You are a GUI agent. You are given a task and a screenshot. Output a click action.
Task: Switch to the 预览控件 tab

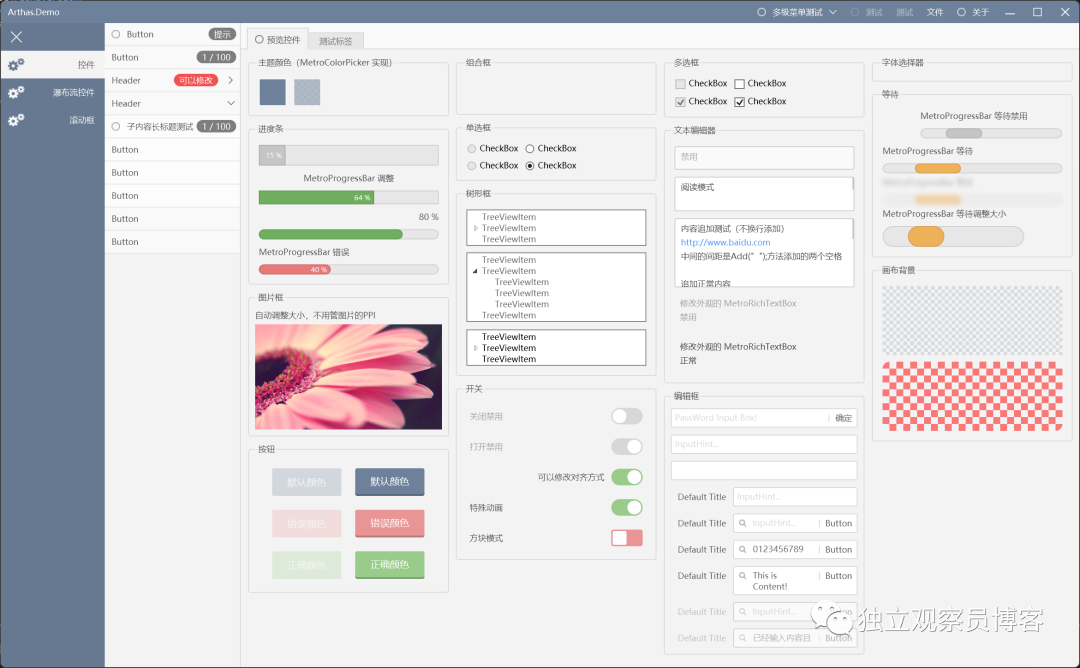278,39
